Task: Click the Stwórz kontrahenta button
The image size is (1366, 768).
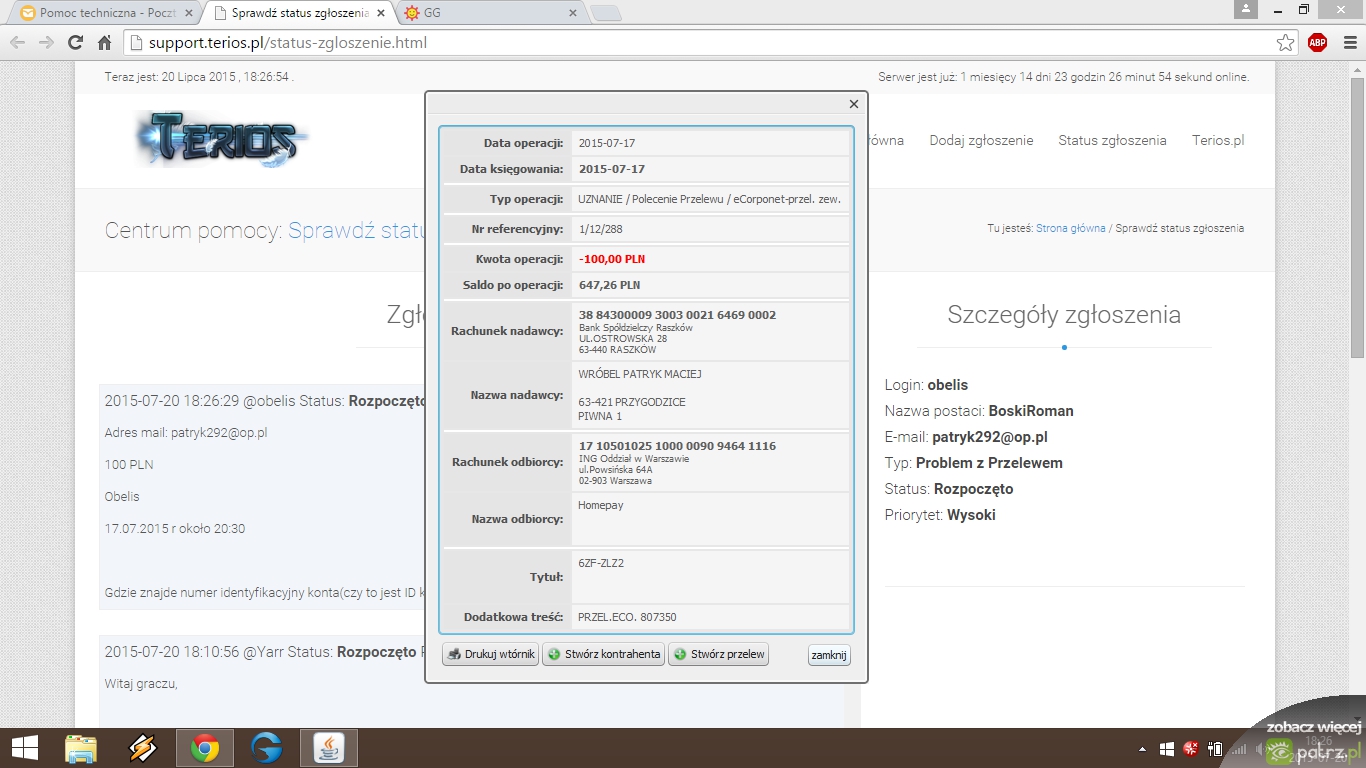Action: pos(603,655)
